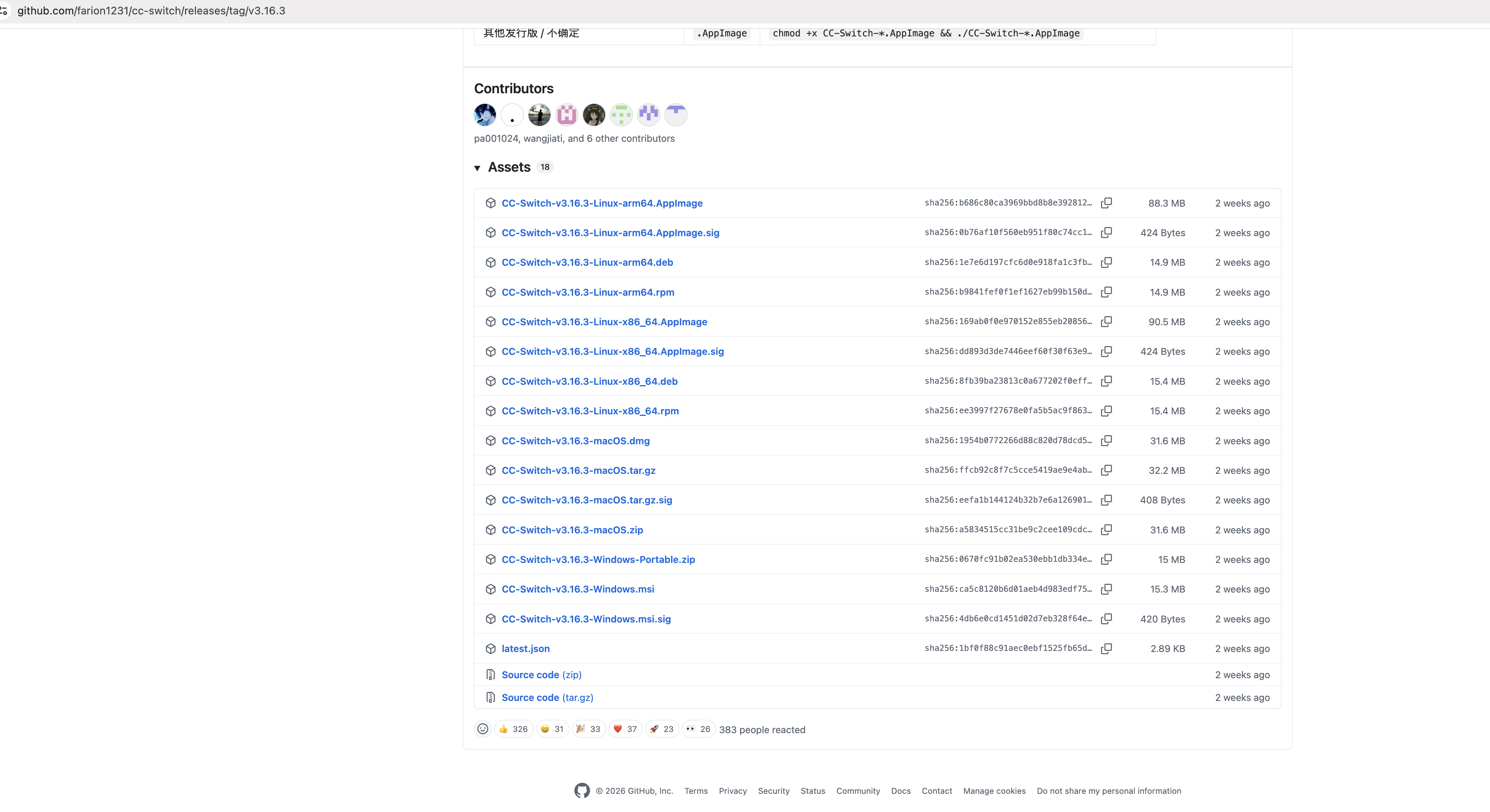Copy SHA256 for Windows-Portable.zip asset
This screenshot has height=812, width=1490.
1106,559
